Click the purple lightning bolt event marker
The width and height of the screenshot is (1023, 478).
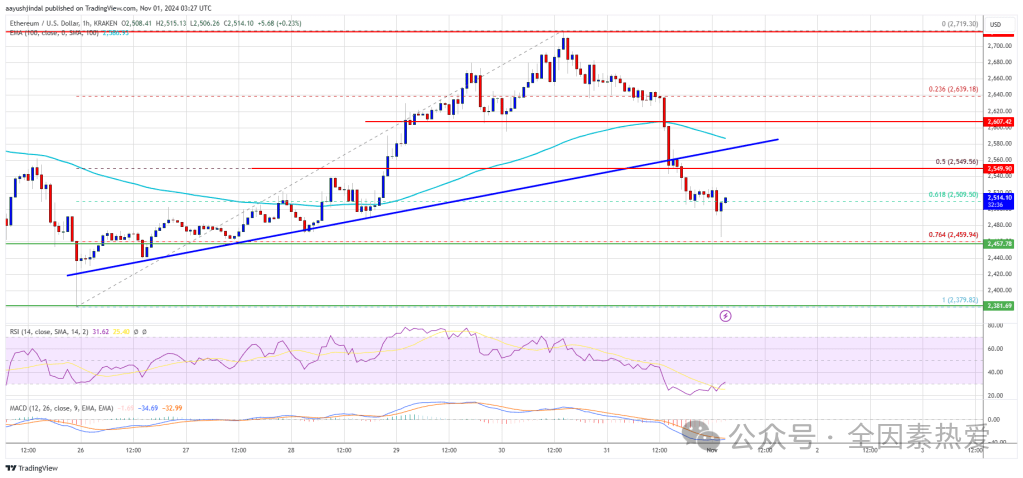[725, 316]
